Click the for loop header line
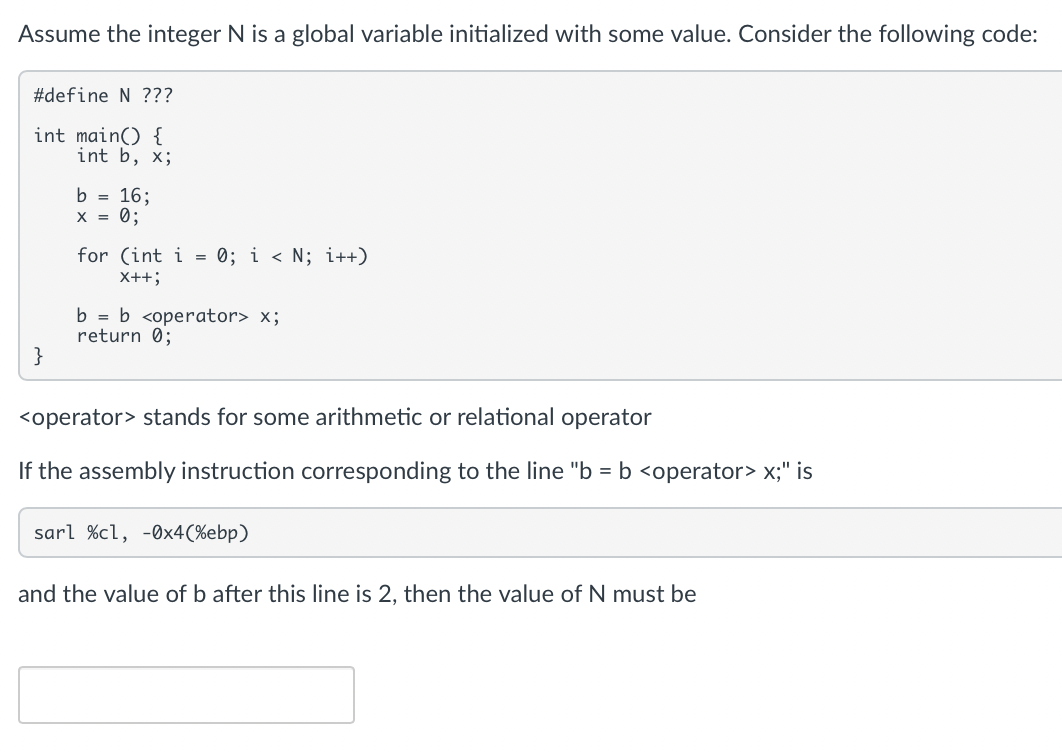This screenshot has width=1062, height=752. 222,256
